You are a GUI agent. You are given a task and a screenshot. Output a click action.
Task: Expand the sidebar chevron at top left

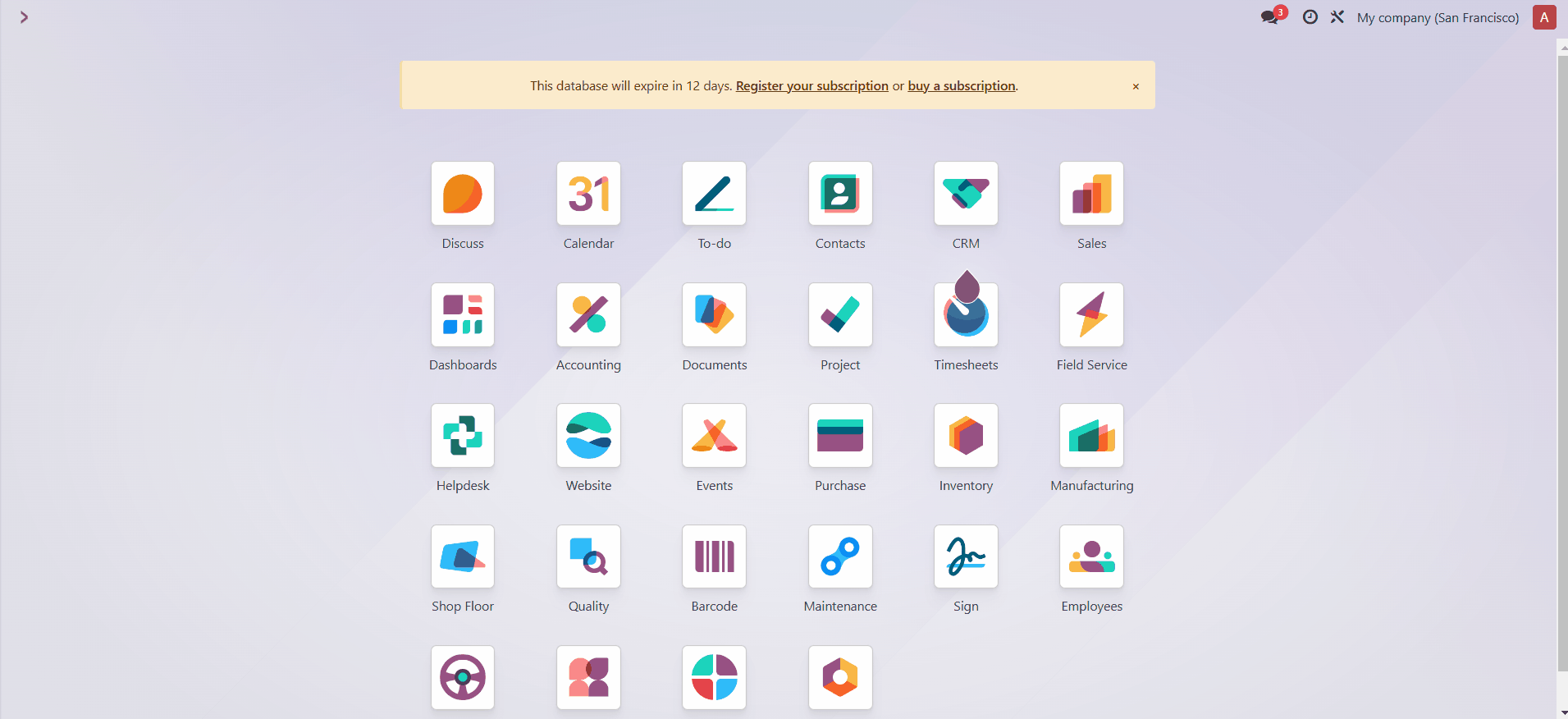[x=24, y=17]
